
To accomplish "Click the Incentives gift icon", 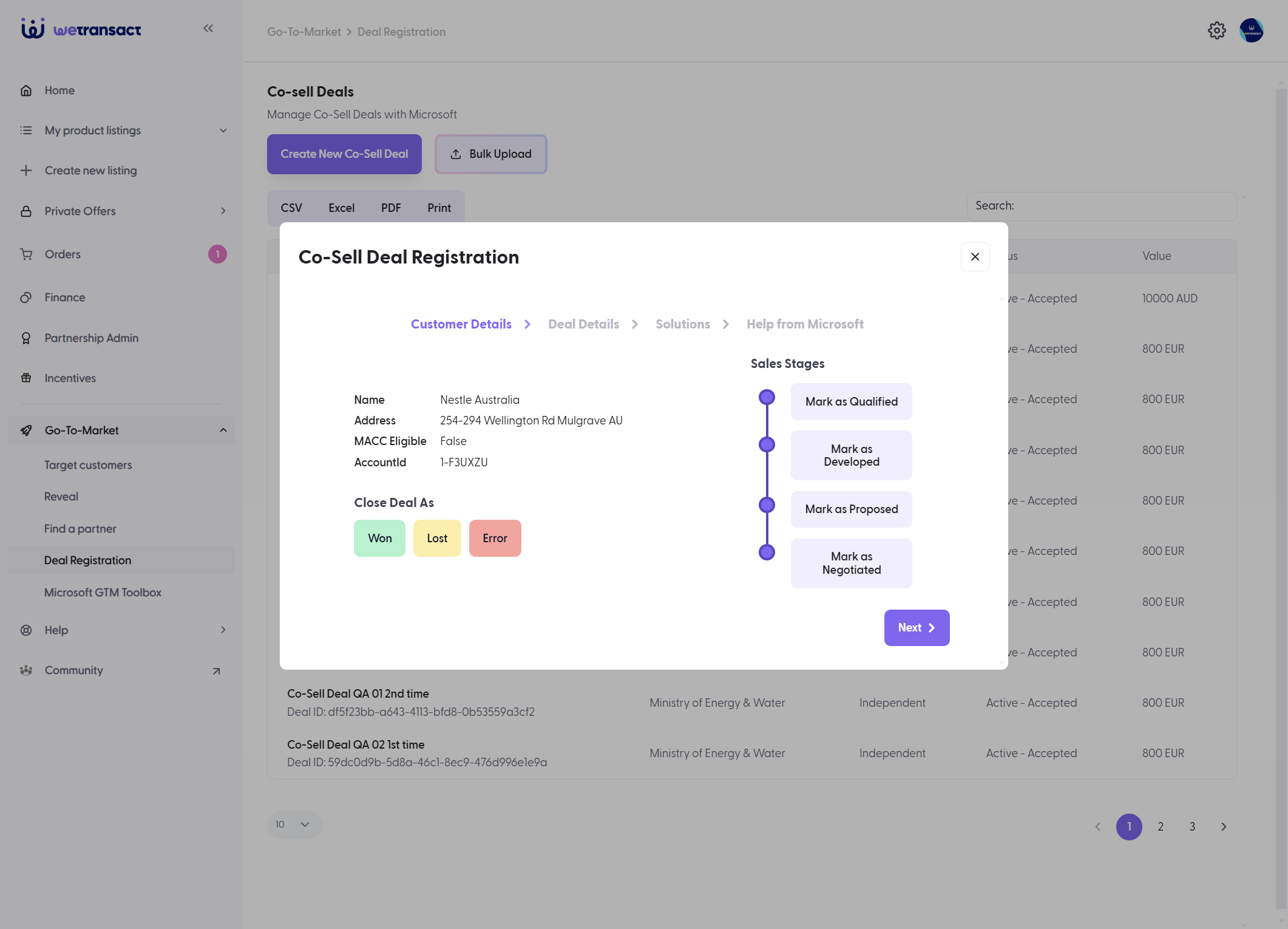I will click(26, 378).
